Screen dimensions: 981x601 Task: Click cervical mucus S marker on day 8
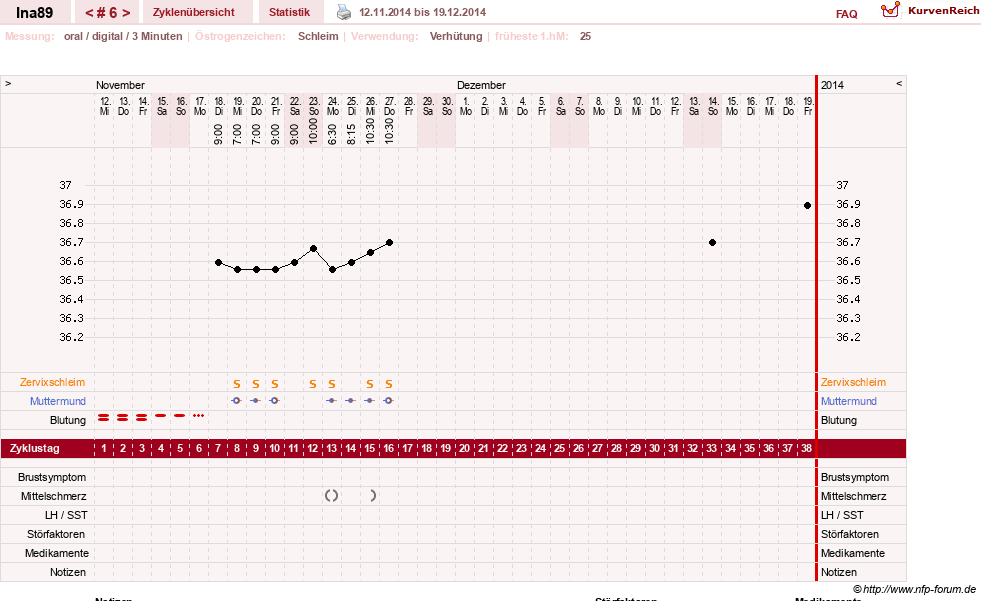tap(236, 384)
